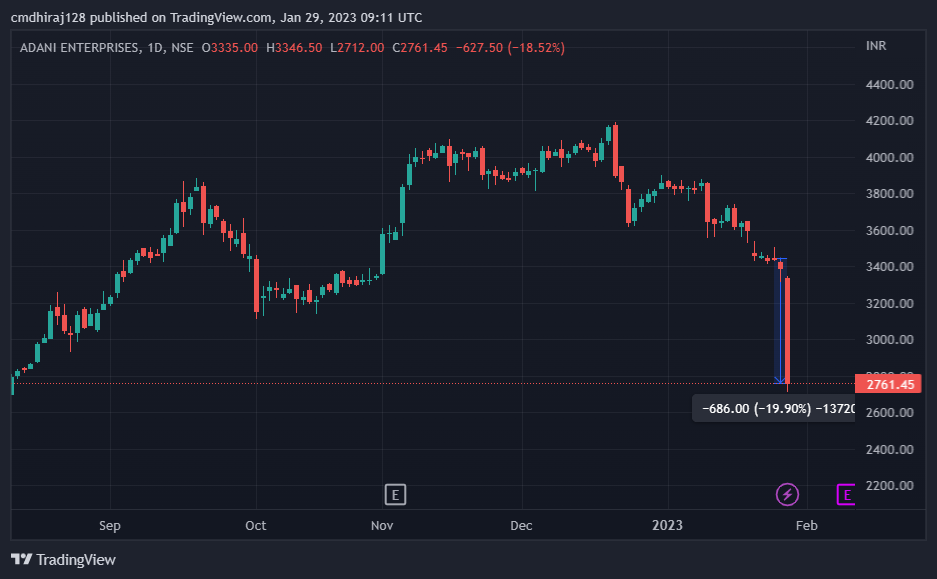
Task: Click the open value O3335.00
Action: [230, 48]
